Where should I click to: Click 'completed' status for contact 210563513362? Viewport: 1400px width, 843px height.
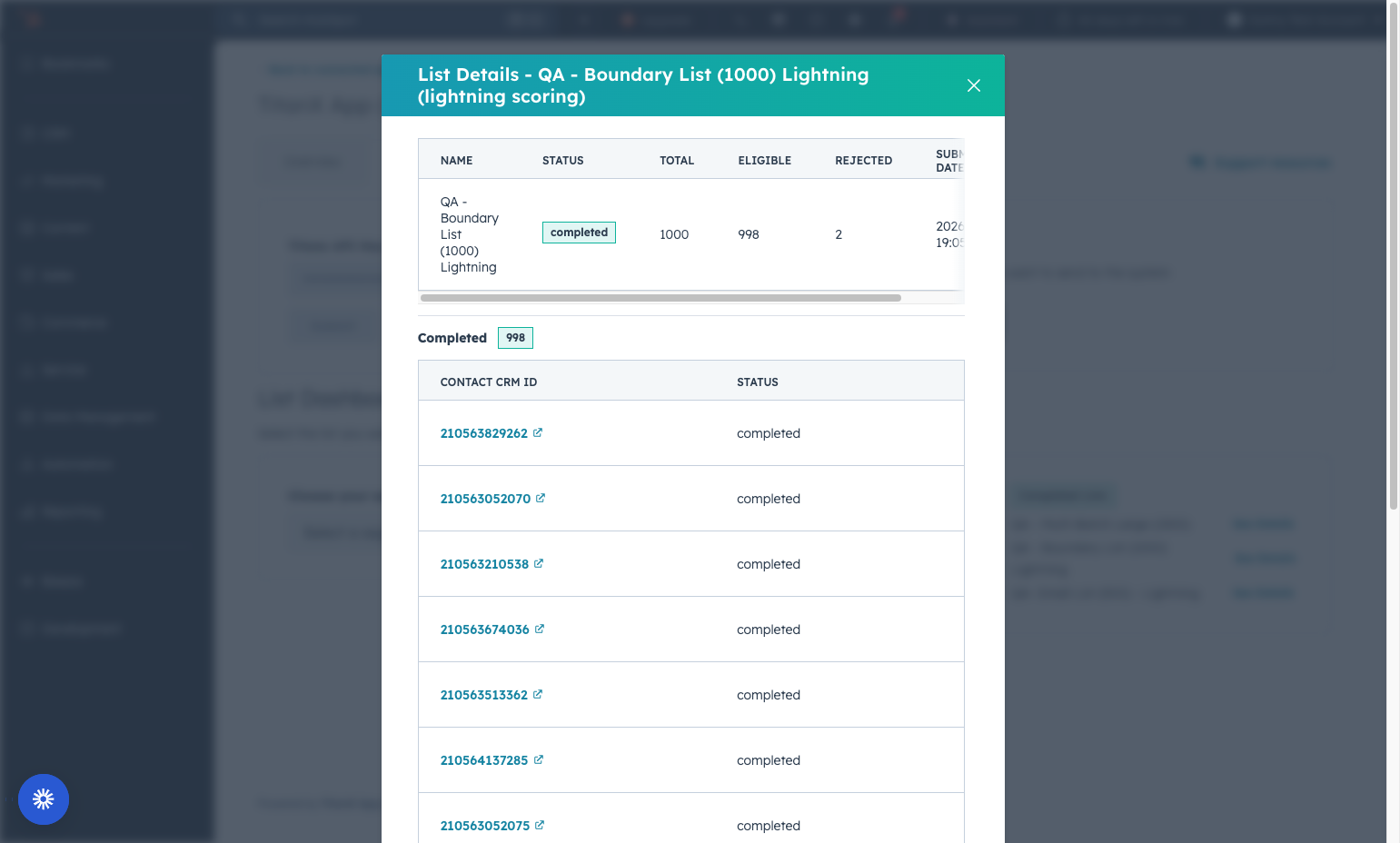pyautogui.click(x=769, y=695)
